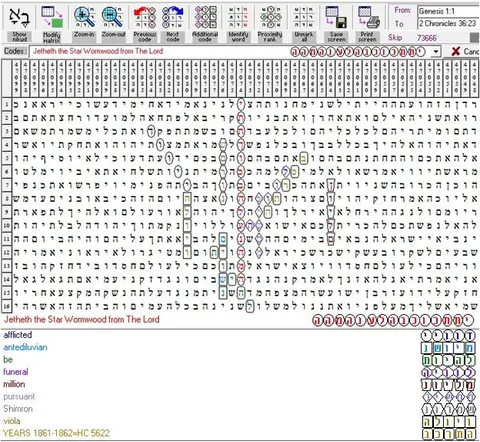Open the Proximity rank tool
Image resolution: width=480 pixels, height=442 pixels.
point(270,24)
